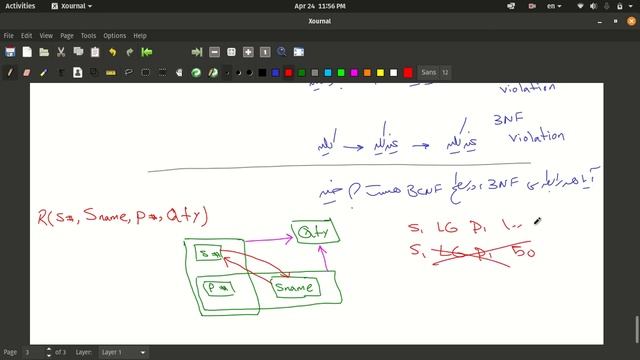Open a file with the folder icon
The height and width of the screenshot is (360, 640).
[44, 52]
